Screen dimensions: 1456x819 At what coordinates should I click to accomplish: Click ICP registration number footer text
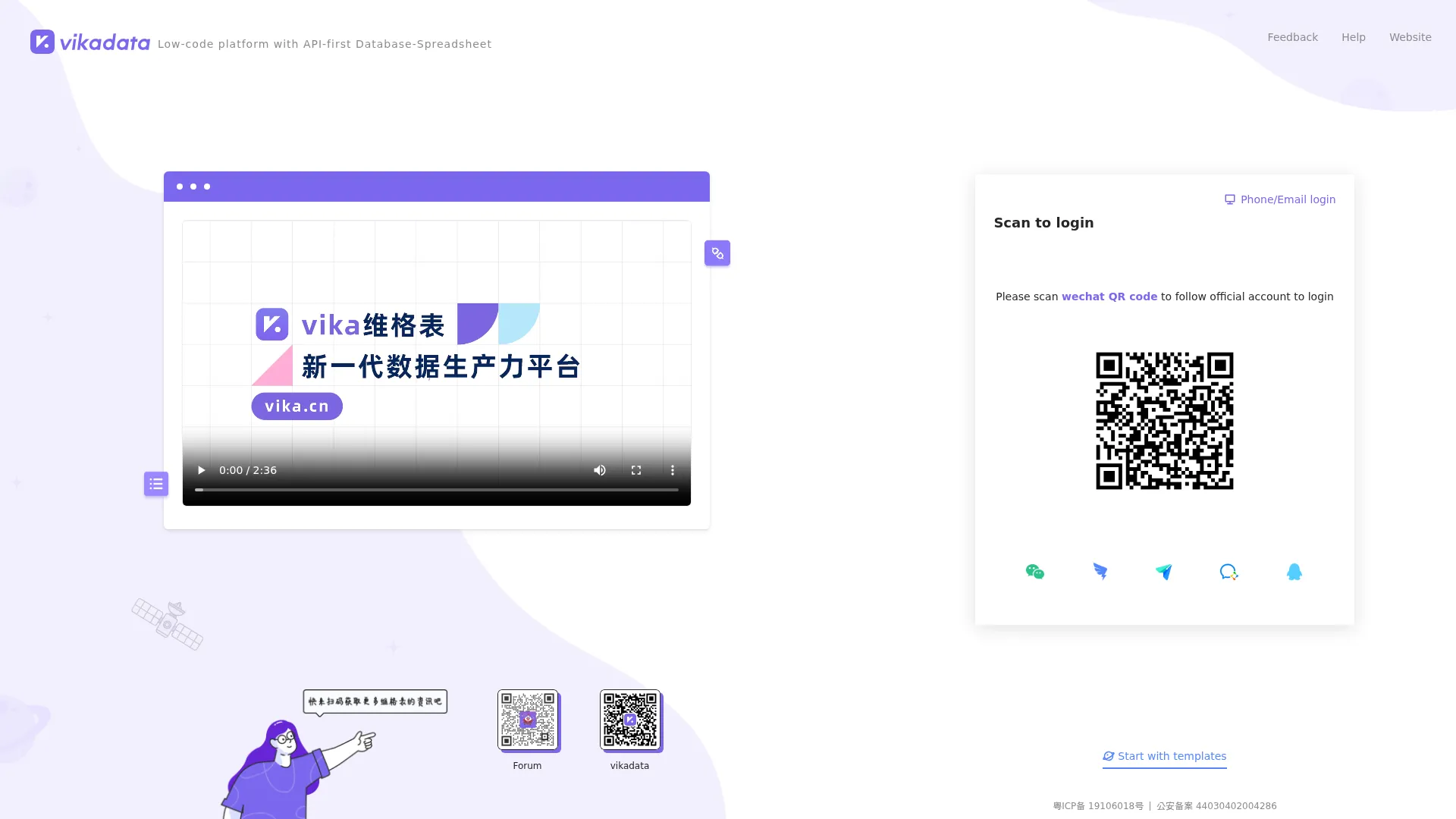tap(1098, 806)
